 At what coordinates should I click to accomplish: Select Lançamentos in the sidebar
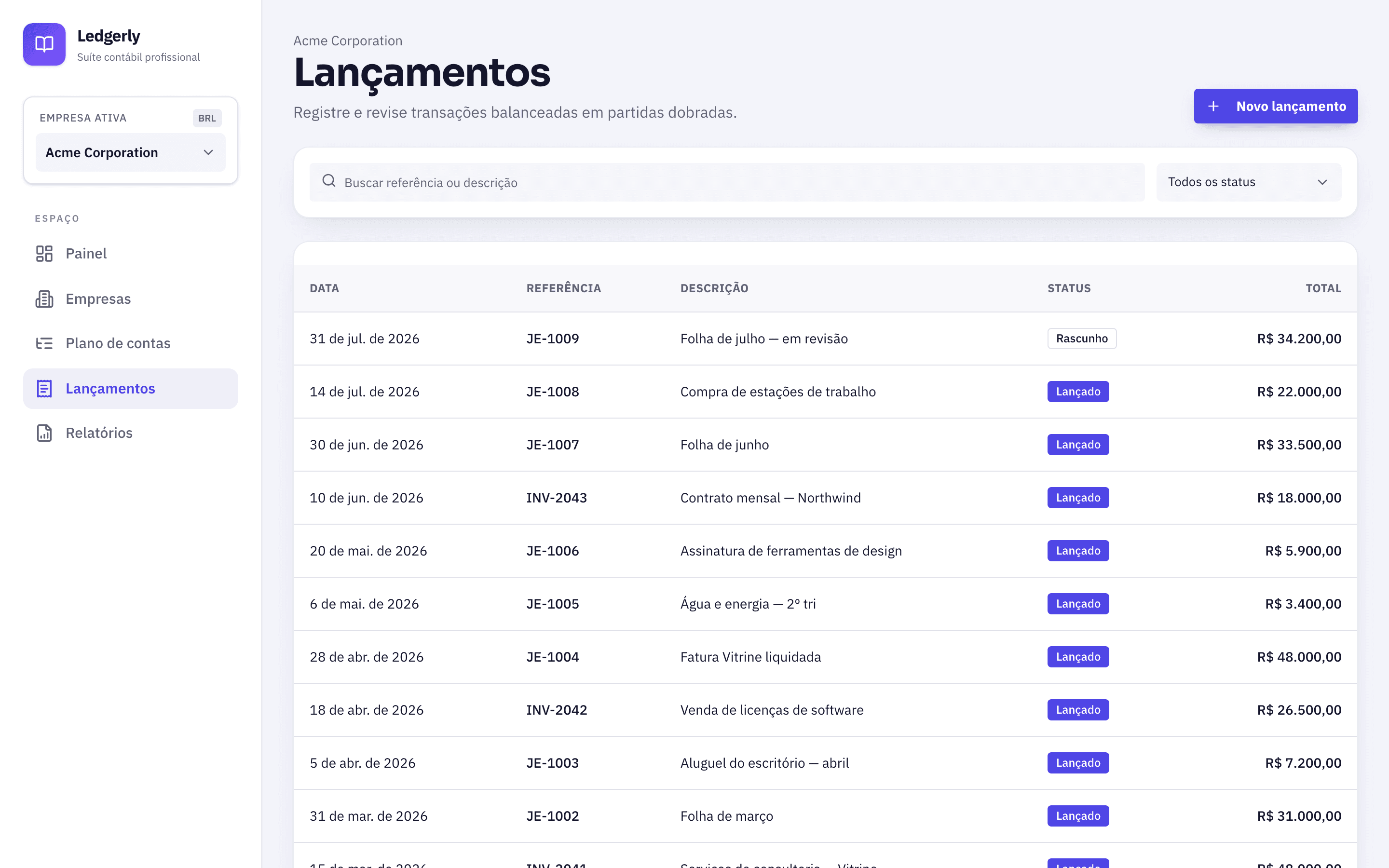pos(130,389)
